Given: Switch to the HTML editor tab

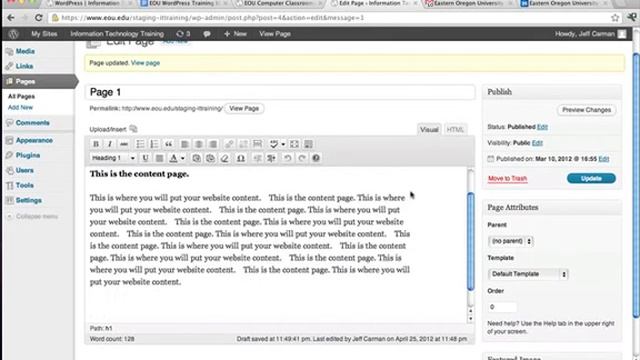Looking at the screenshot, I should pos(455,129).
